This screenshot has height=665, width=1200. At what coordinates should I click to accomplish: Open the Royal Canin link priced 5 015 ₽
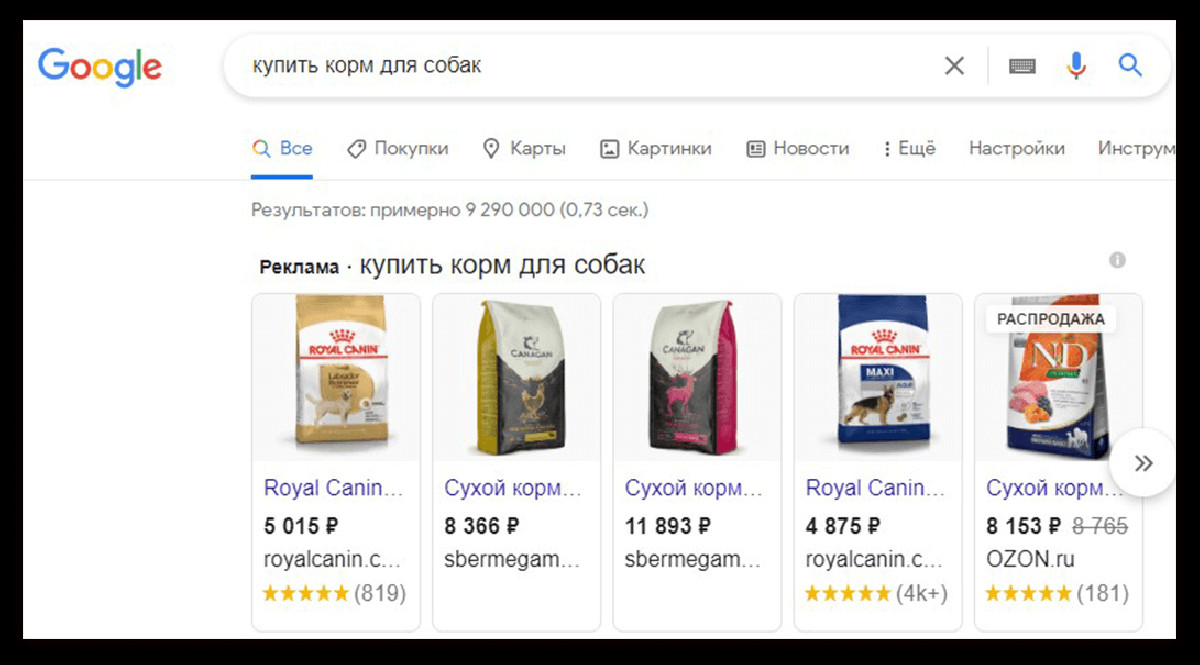click(x=334, y=488)
